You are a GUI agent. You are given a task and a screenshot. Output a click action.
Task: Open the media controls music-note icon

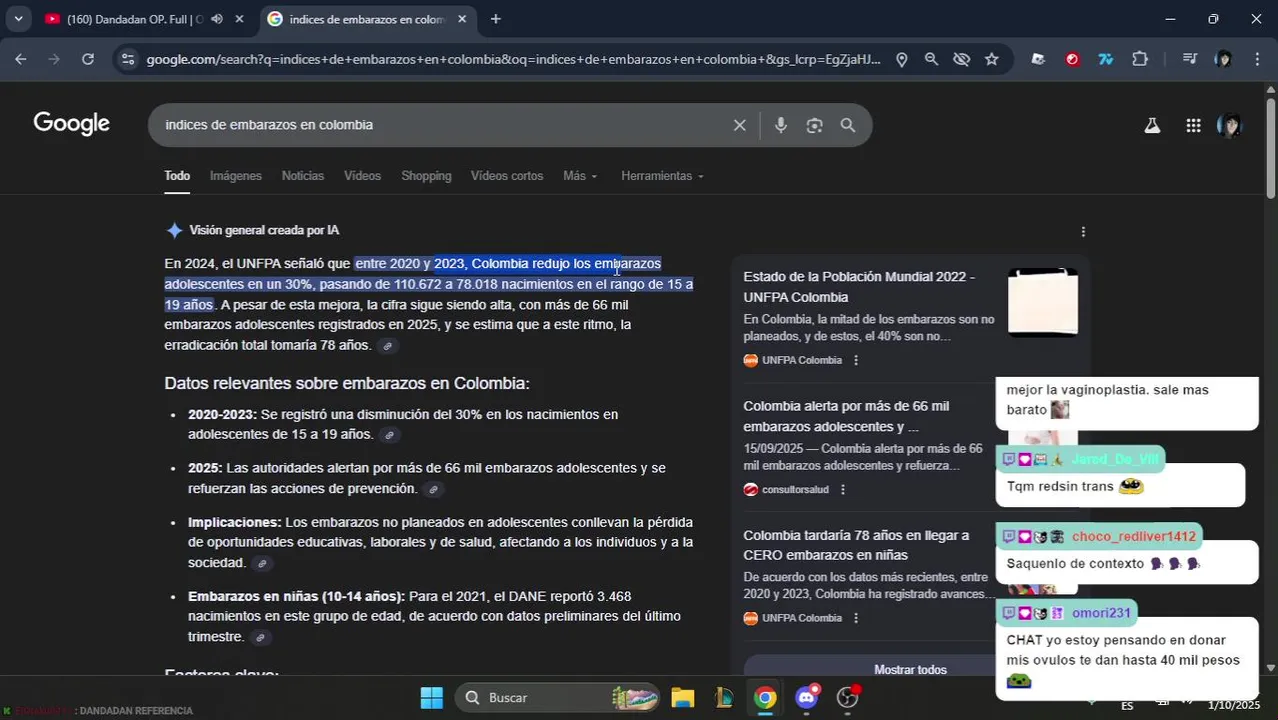(x=1189, y=59)
